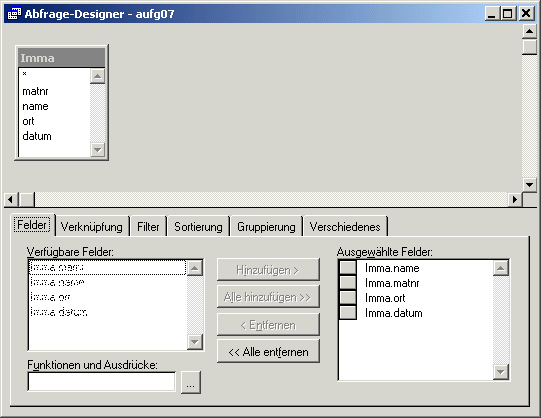Click the mover box beside Imma.matnr
This screenshot has height=418, width=541.
[348, 282]
